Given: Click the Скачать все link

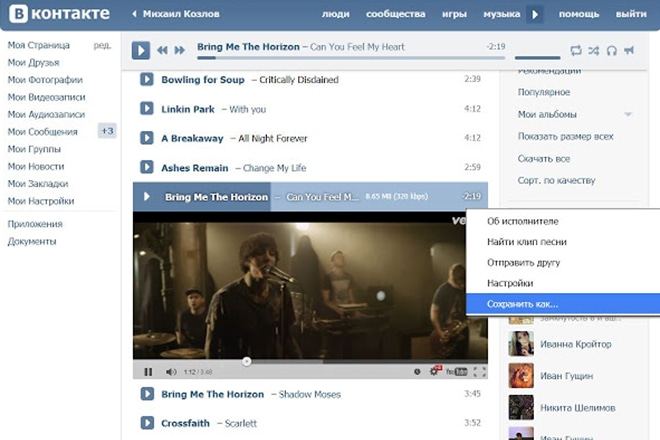Looking at the screenshot, I should point(544,159).
